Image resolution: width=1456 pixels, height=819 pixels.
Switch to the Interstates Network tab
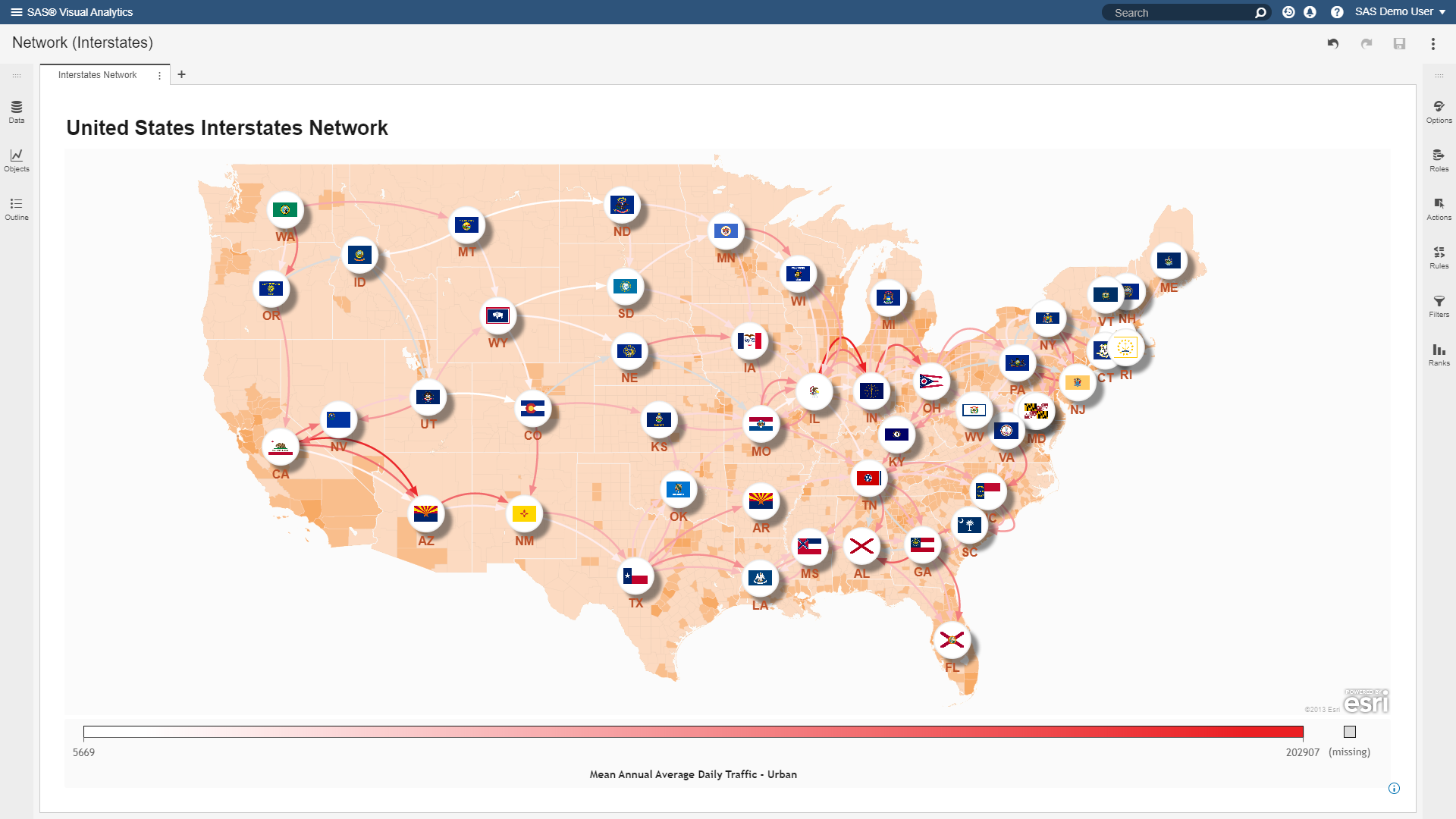97,75
